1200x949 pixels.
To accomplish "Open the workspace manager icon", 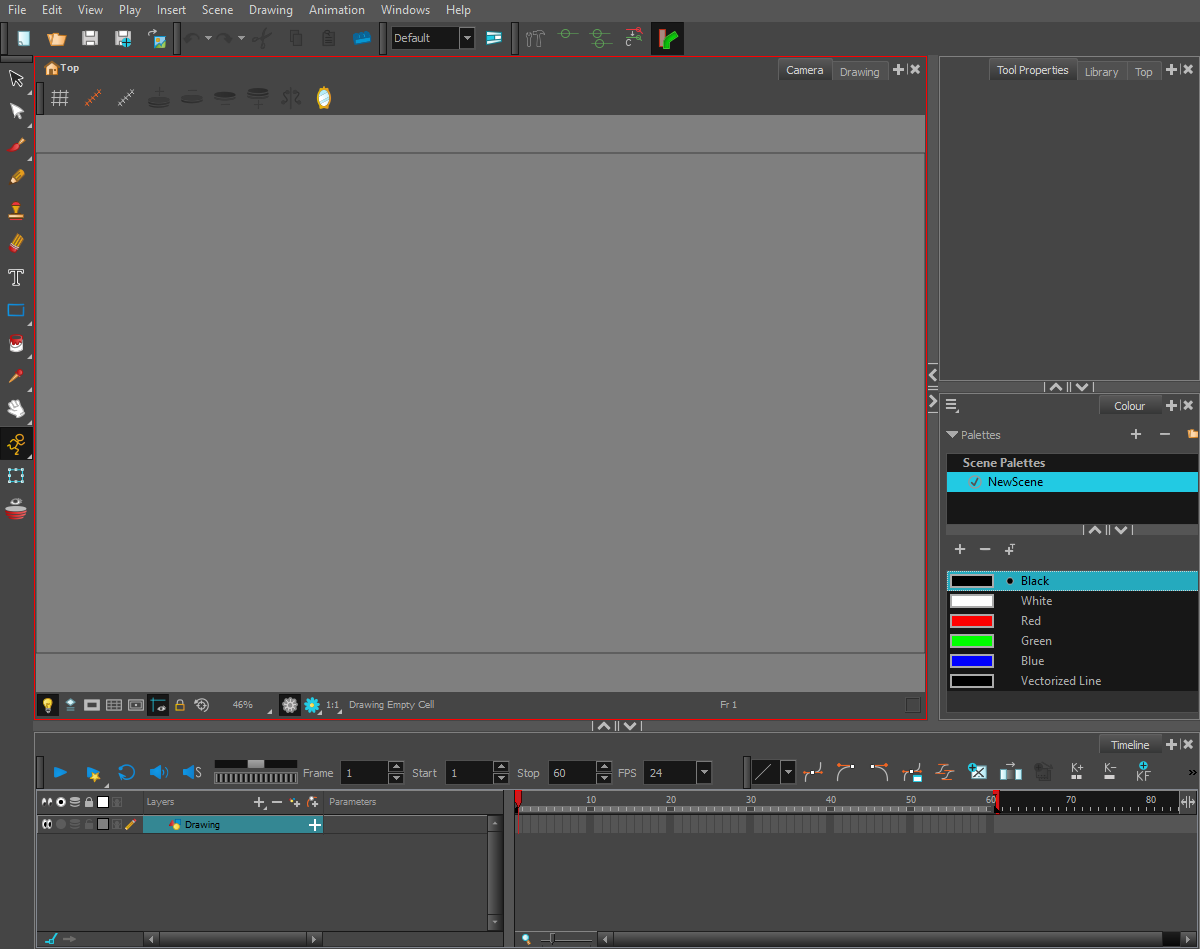I will pos(494,38).
